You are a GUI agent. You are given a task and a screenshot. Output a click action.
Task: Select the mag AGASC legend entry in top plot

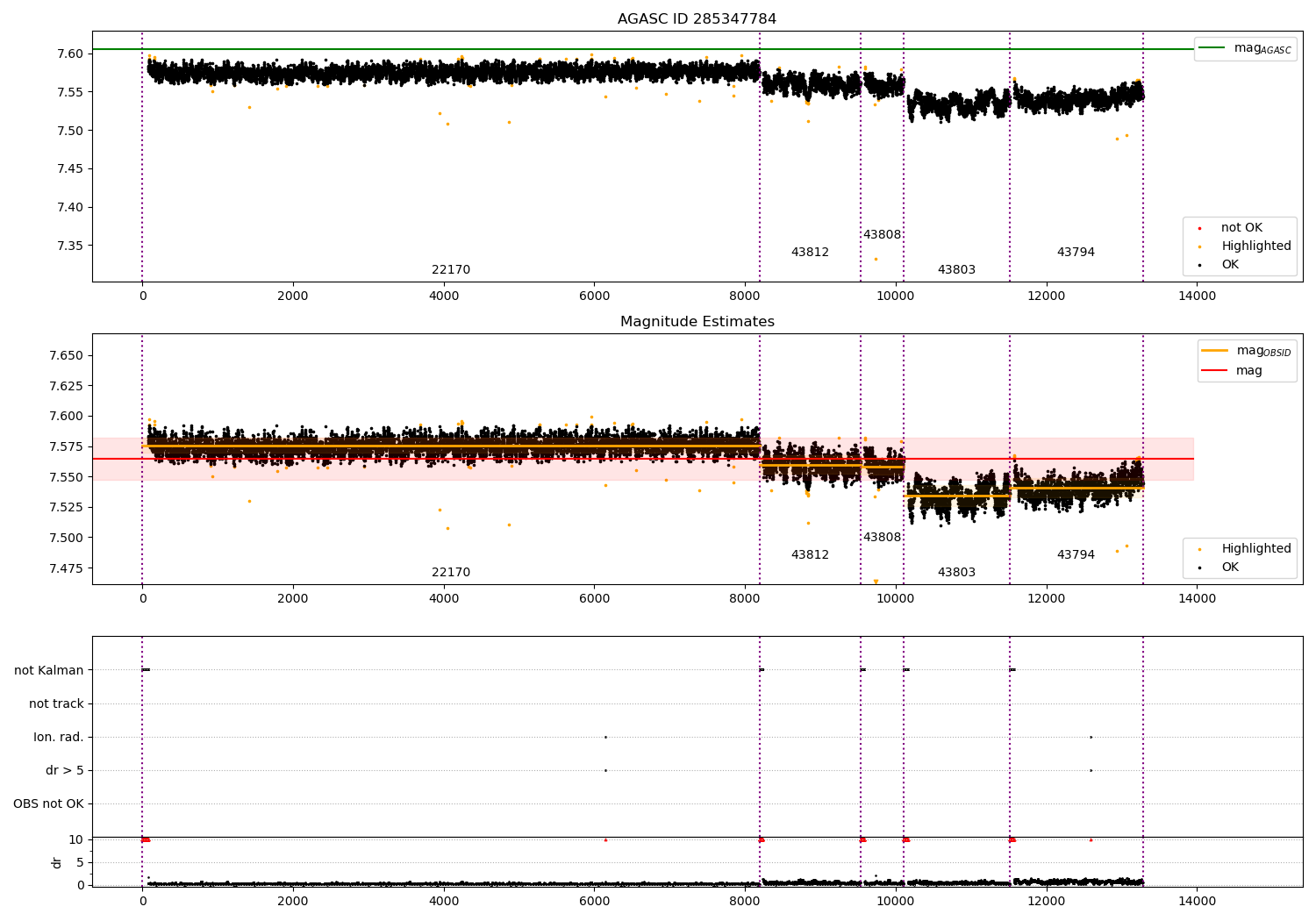1245,48
